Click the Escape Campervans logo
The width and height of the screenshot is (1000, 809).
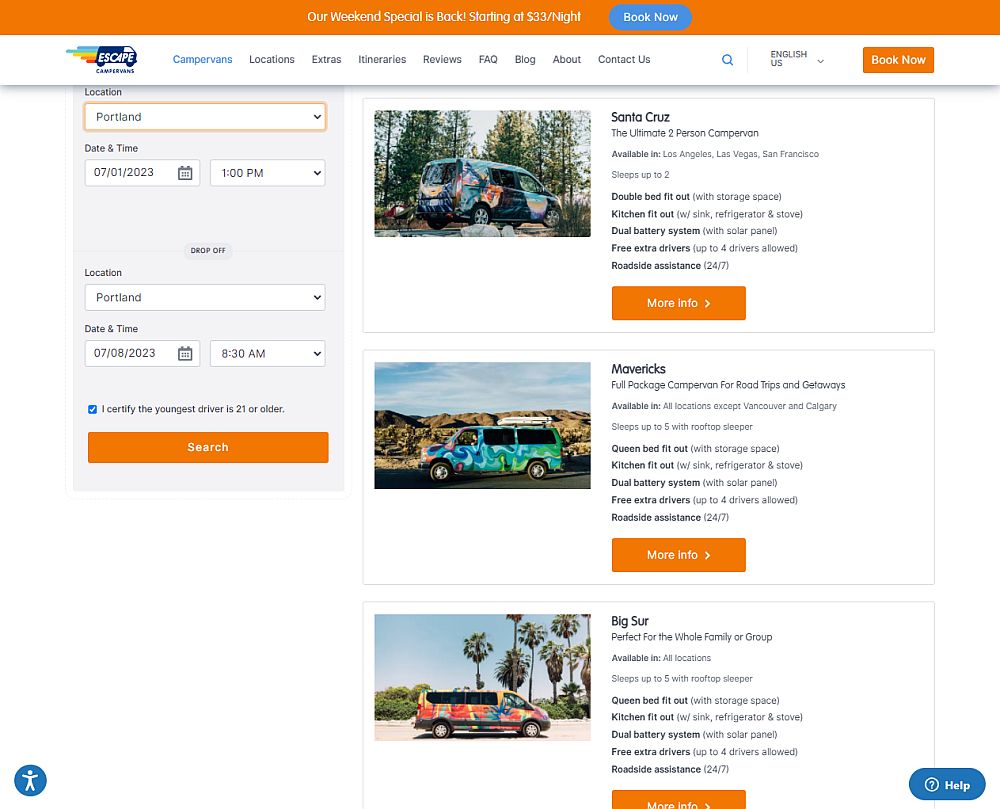100,59
